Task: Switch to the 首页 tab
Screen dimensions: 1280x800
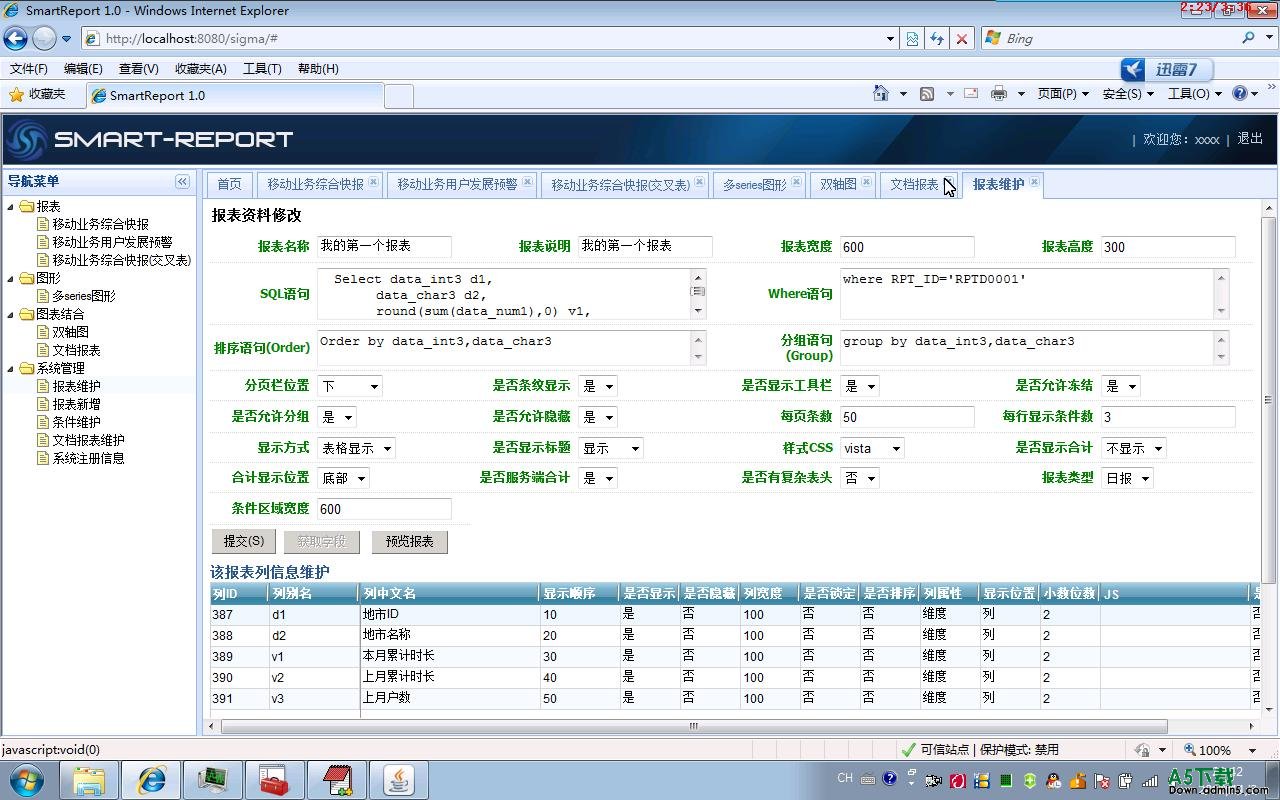Action: tap(229, 184)
